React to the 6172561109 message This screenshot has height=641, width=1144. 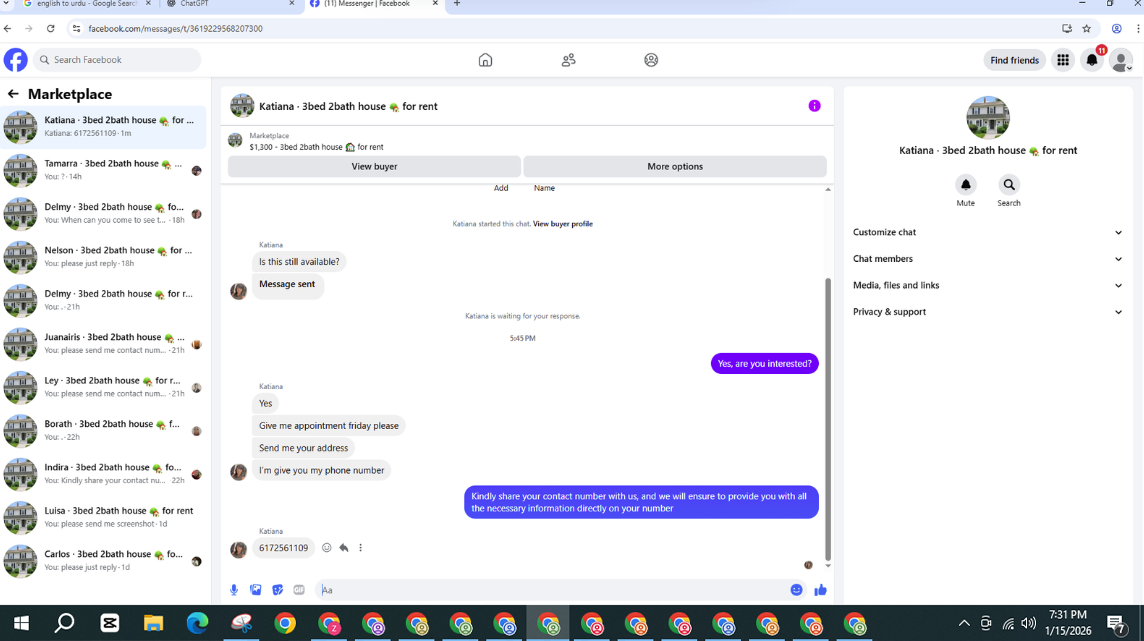point(327,548)
